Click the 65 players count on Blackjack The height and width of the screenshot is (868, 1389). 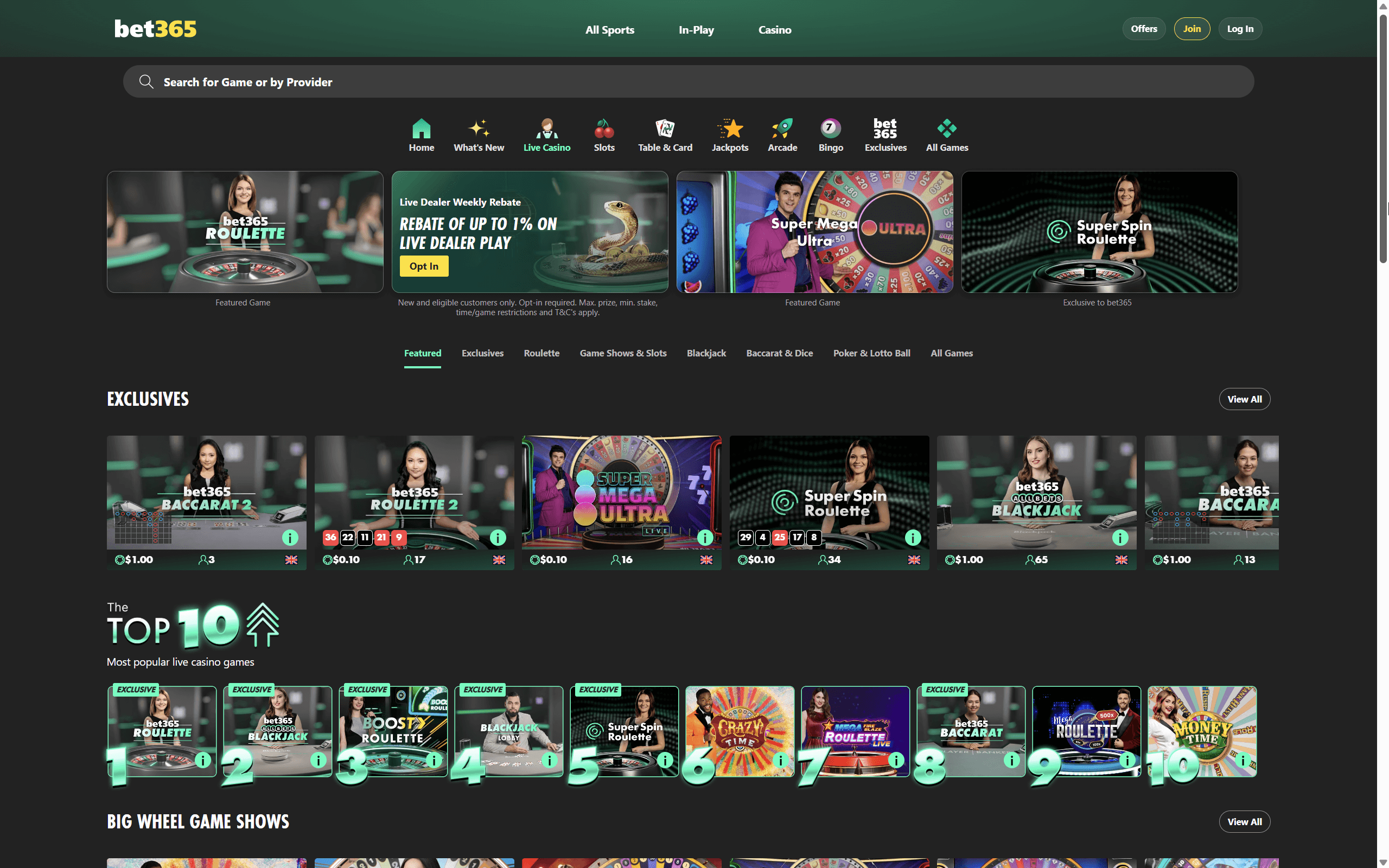[1036, 560]
